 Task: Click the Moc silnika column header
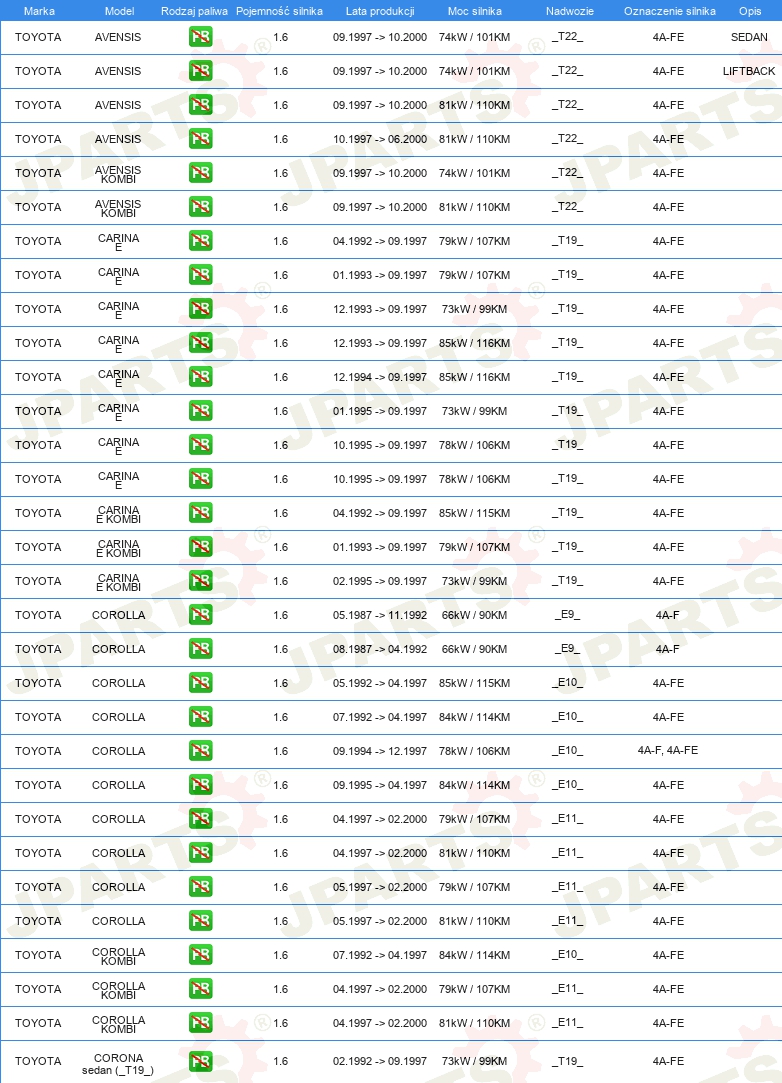tap(475, 11)
